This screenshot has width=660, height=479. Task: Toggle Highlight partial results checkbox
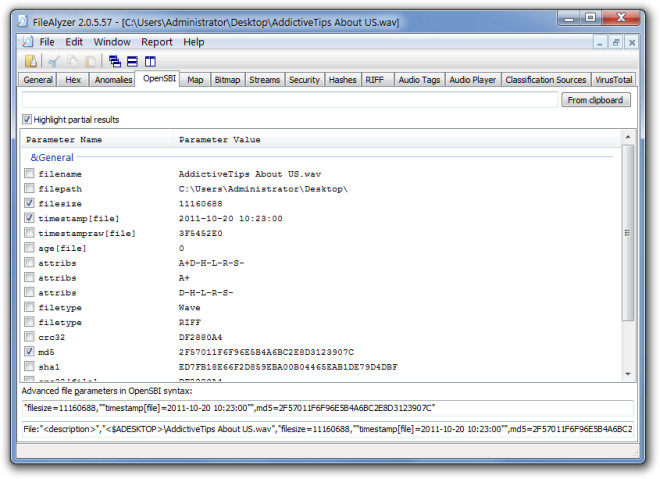pos(27,119)
